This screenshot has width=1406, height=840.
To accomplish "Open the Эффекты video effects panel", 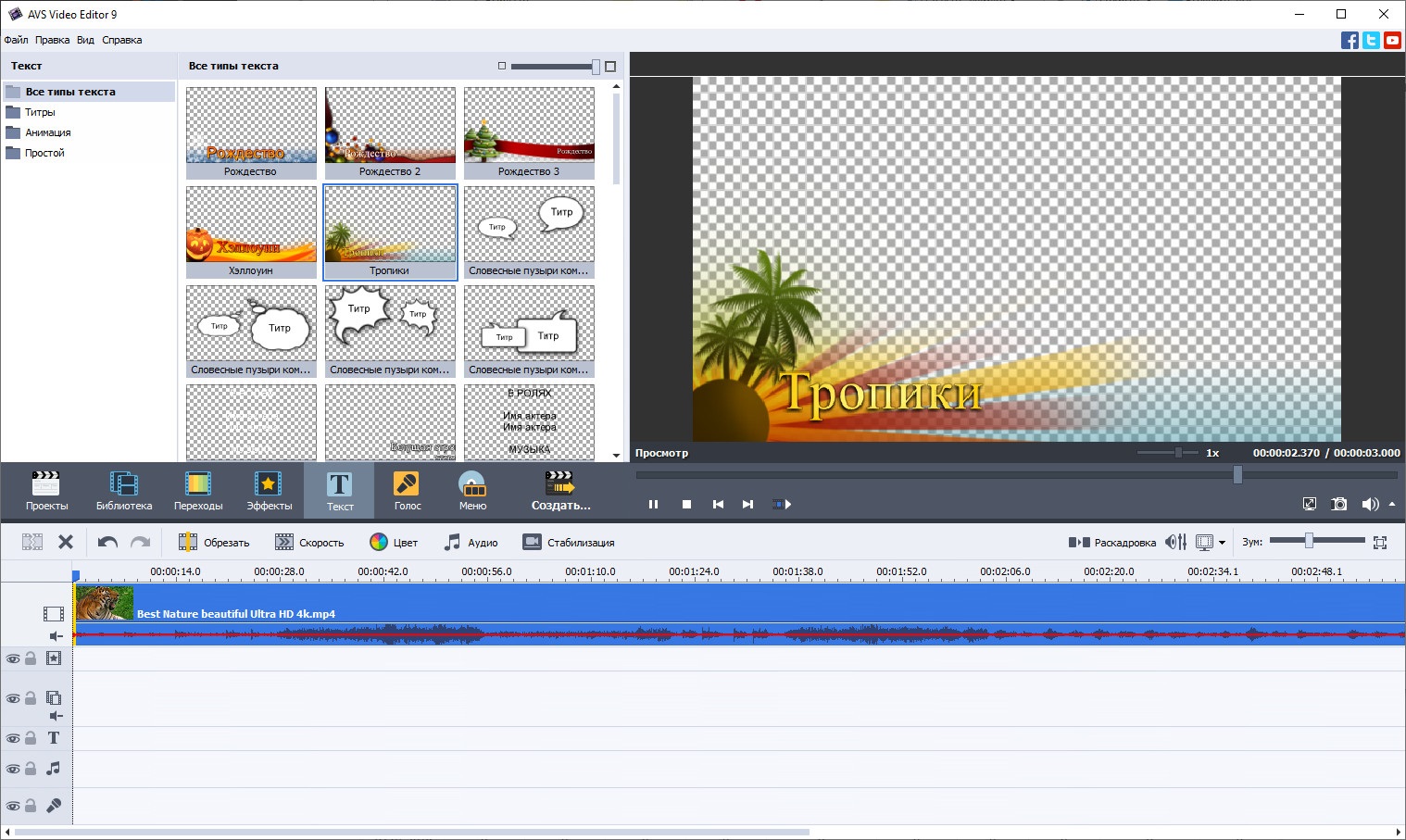I will click(x=269, y=491).
